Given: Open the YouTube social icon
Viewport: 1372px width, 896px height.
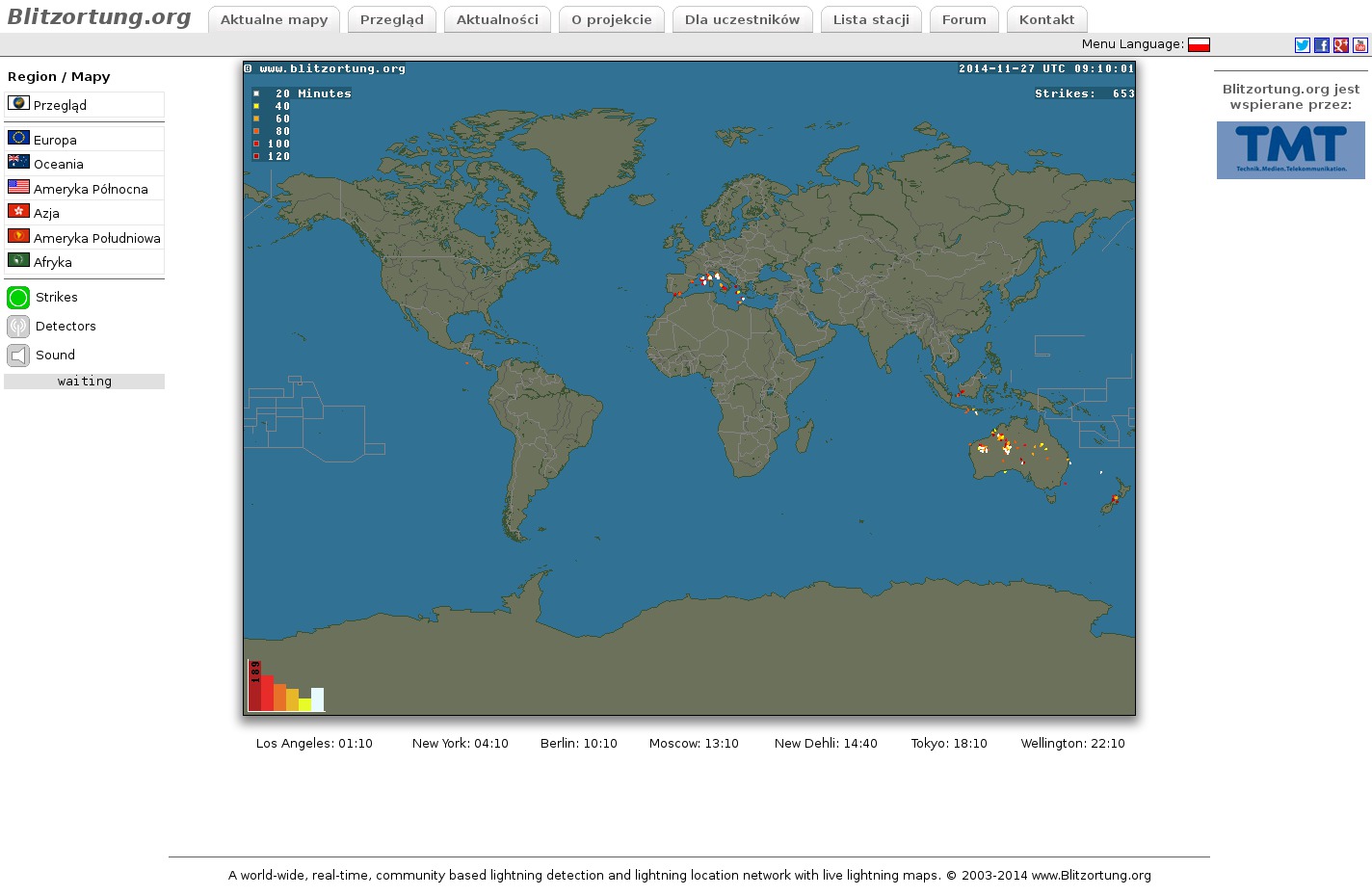Looking at the screenshot, I should pos(1359,45).
